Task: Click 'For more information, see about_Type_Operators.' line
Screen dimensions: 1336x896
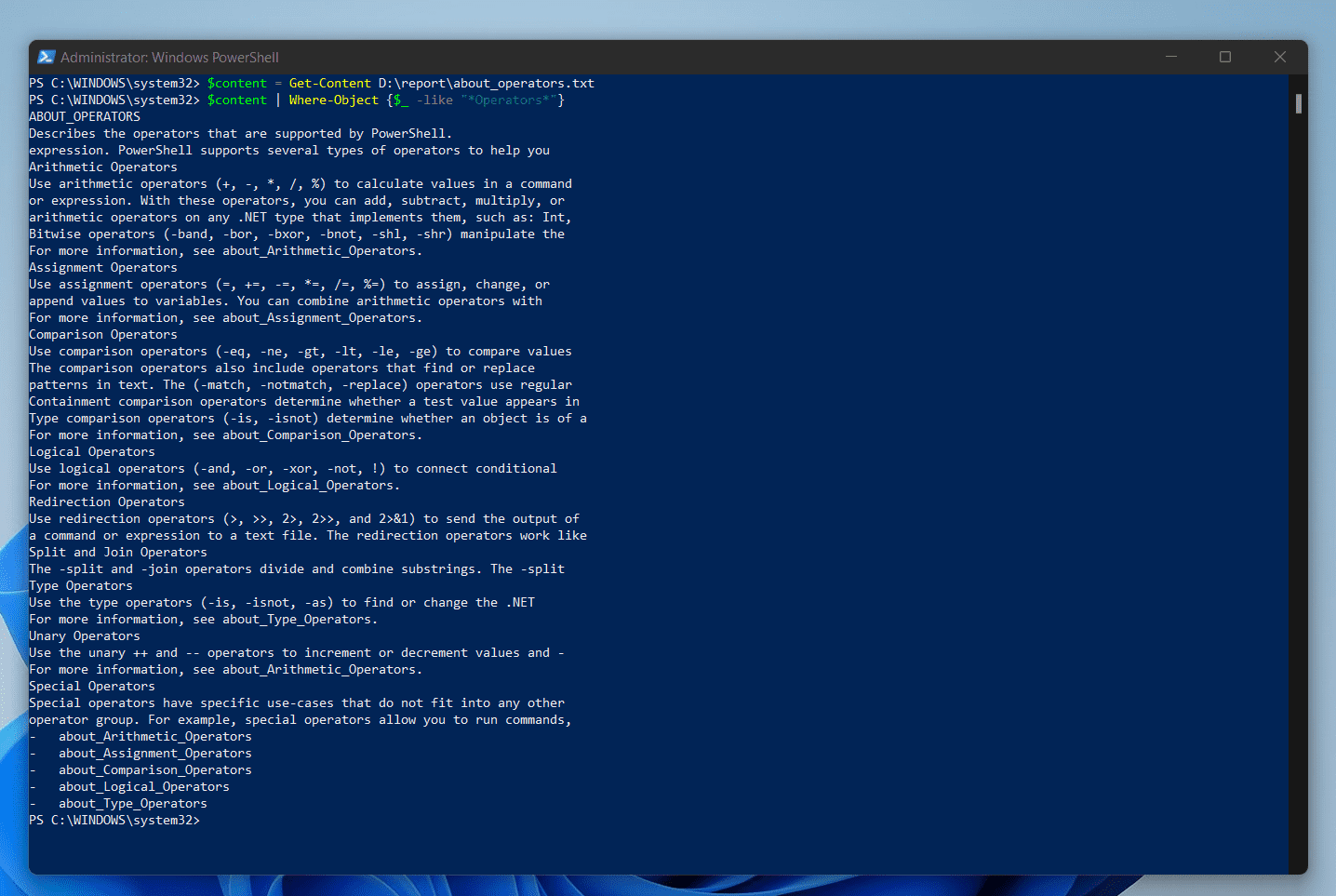Action: point(204,620)
